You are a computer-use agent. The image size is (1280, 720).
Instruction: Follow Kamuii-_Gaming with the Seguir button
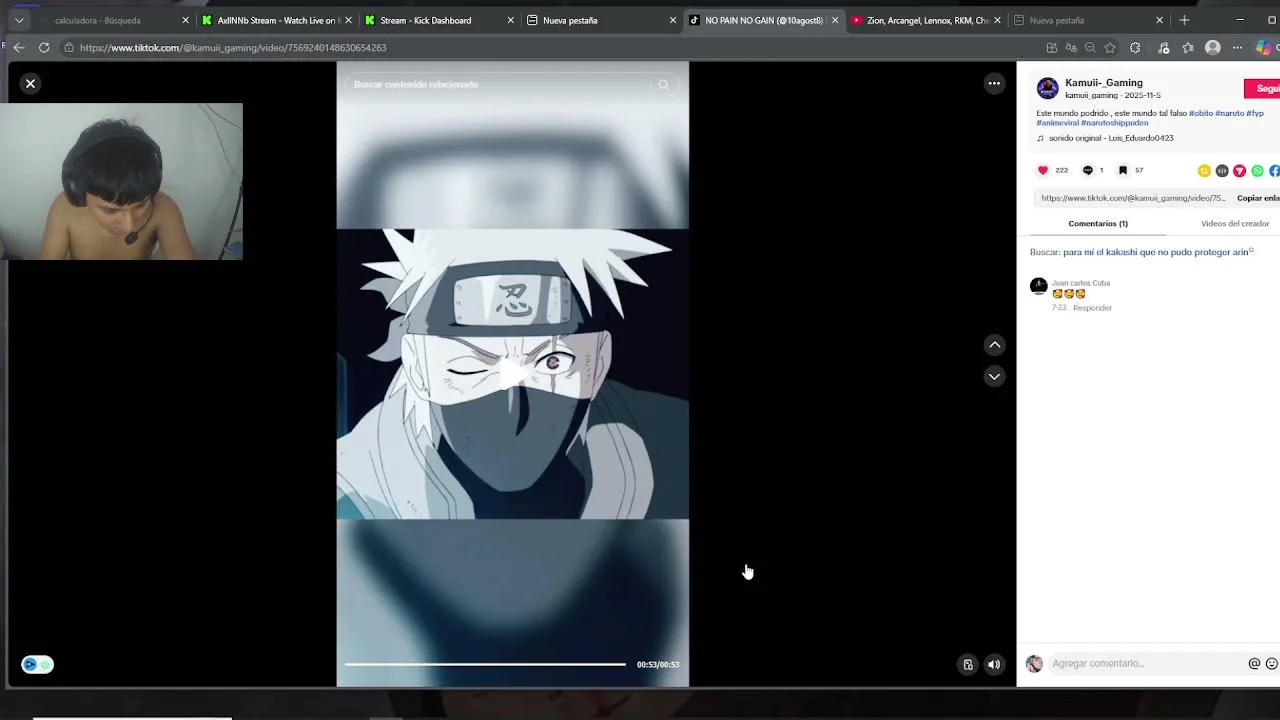(1262, 89)
